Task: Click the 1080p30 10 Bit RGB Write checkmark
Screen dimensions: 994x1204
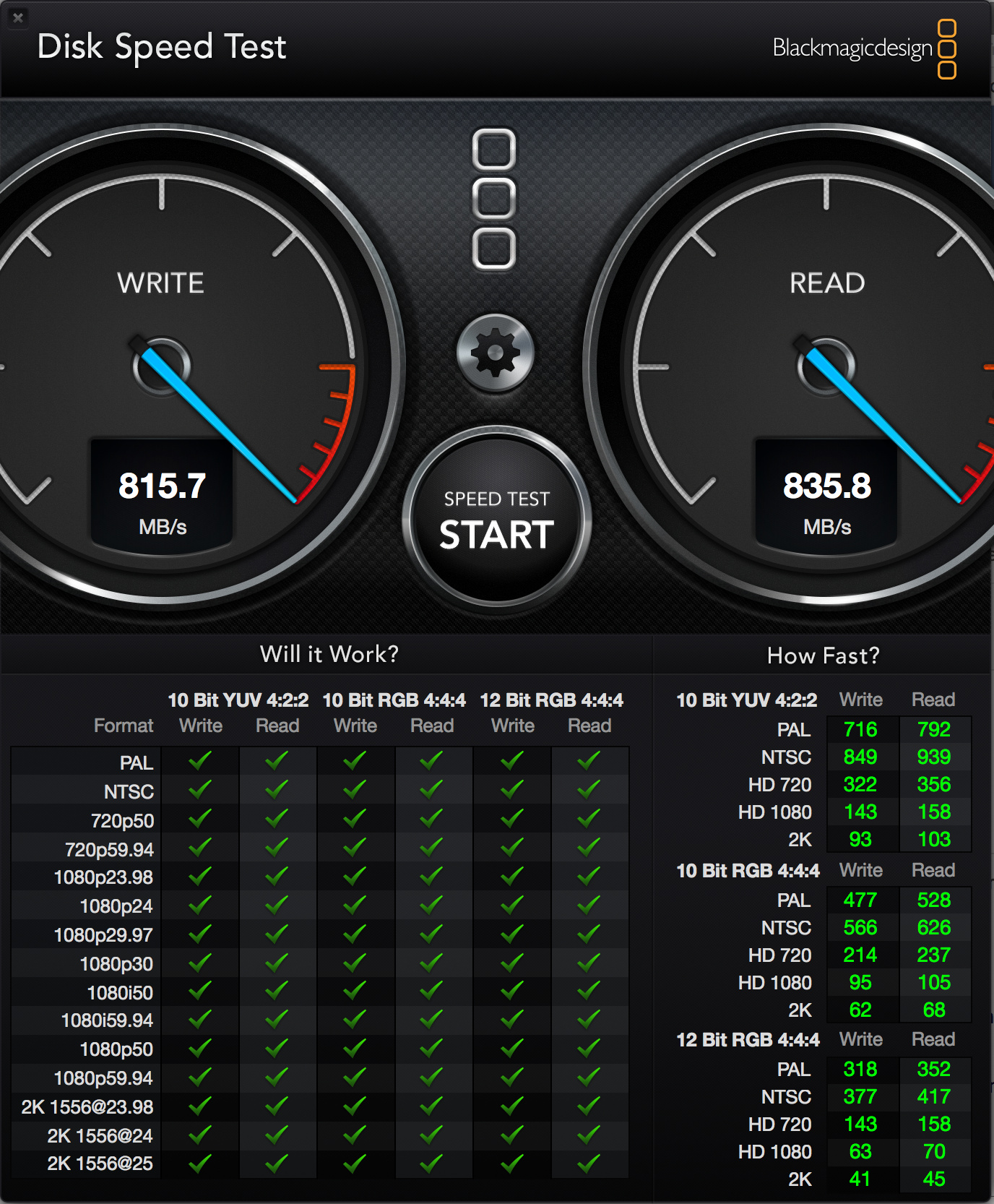Action: coord(354,963)
